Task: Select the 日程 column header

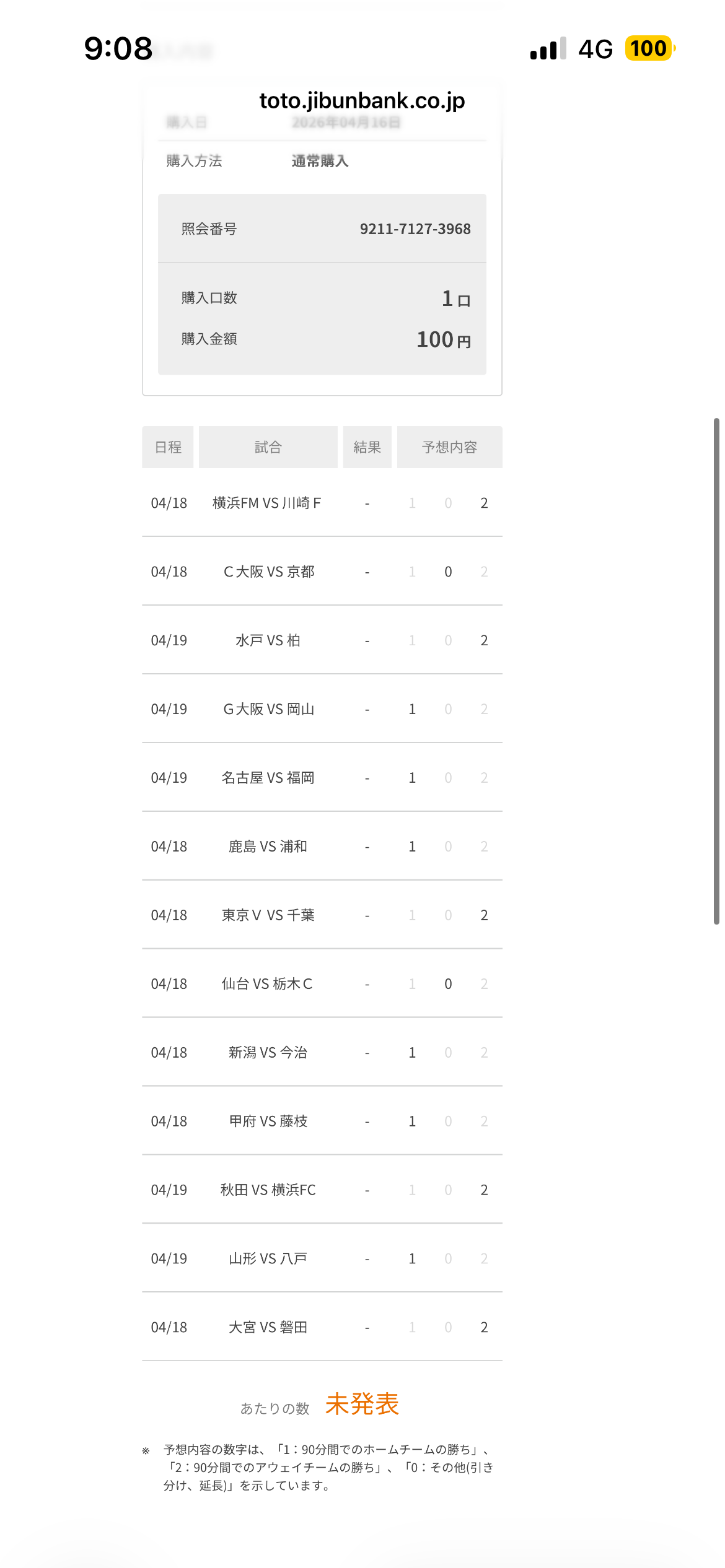Action: coord(168,447)
